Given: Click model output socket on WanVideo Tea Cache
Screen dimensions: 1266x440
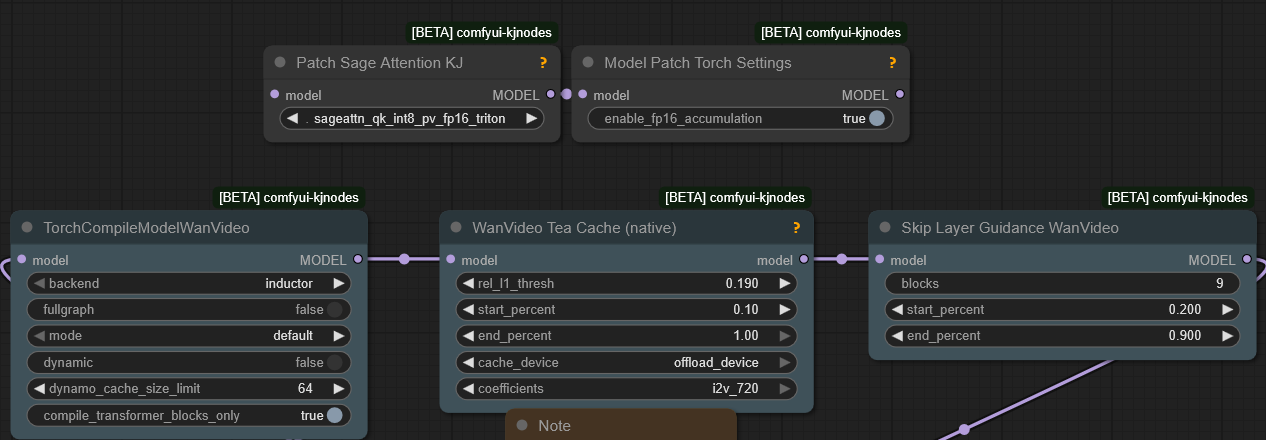Looking at the screenshot, I should pyautogui.click(x=804, y=260).
